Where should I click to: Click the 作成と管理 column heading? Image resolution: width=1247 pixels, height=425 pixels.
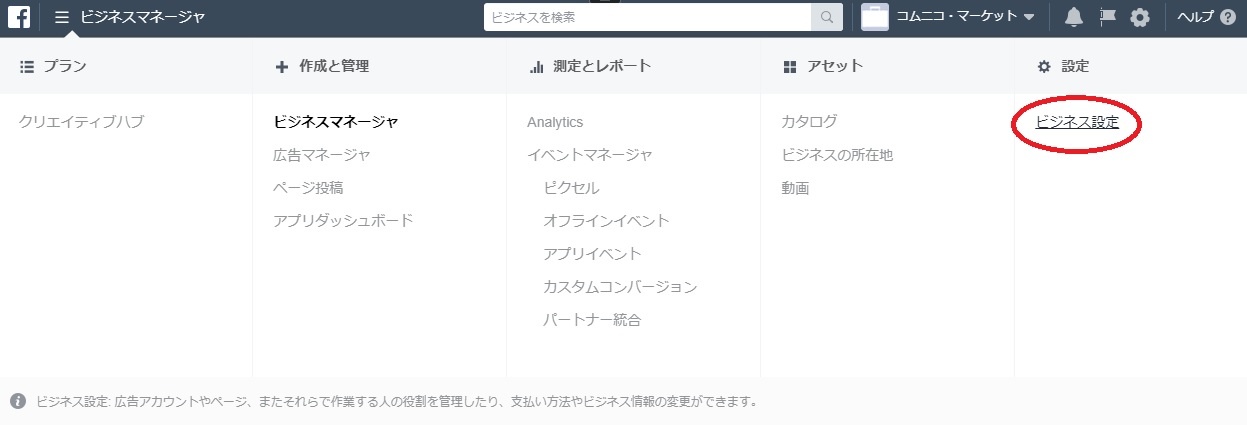pos(322,66)
